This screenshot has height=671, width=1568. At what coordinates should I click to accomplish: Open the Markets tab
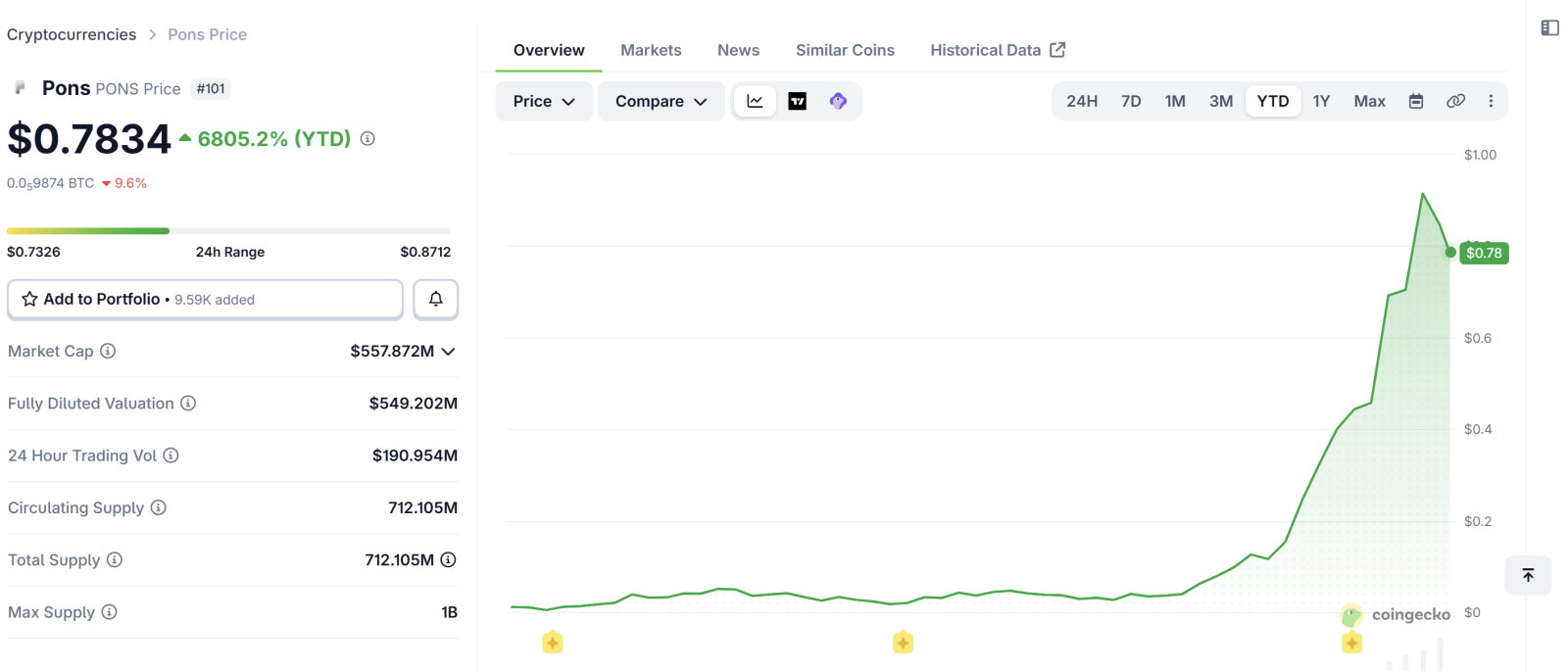651,50
